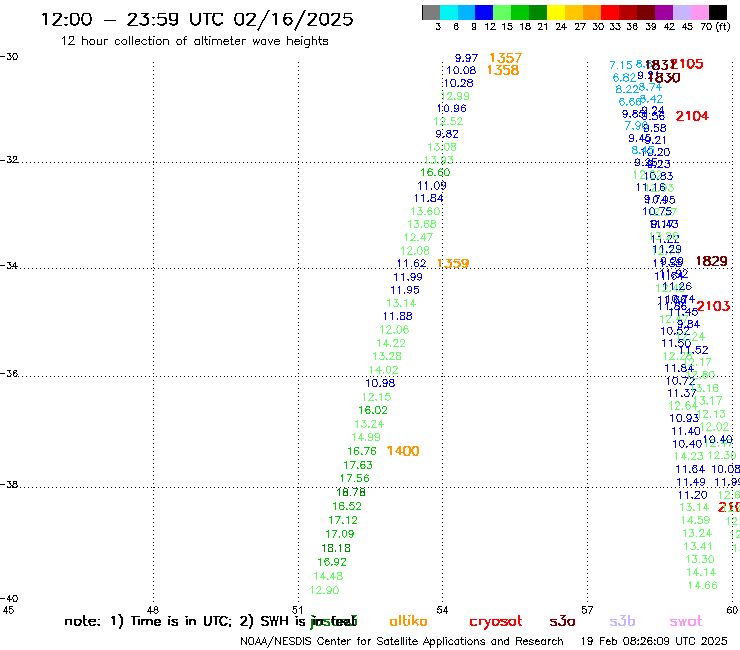Click the '19 Feb 08:26:09 UTC 2025' timestamp
Viewport: 740px width, 650px height.
point(654,642)
